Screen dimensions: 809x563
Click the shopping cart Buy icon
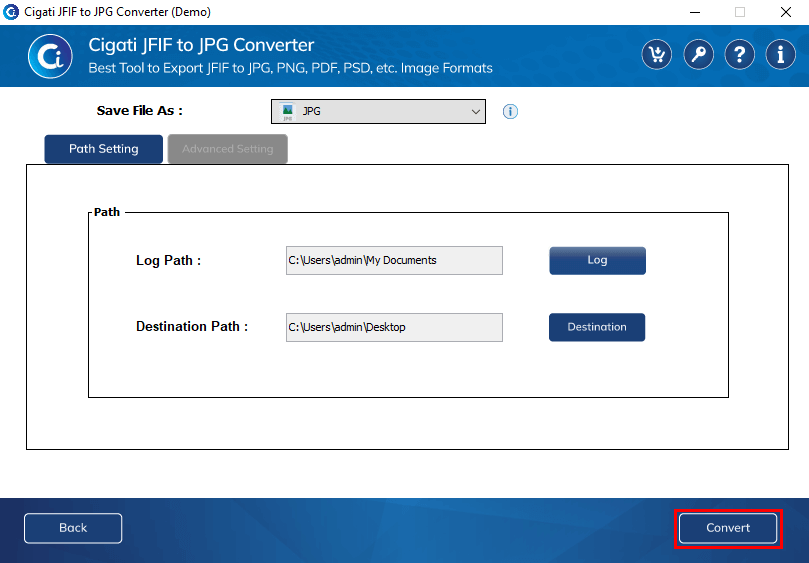click(x=656, y=54)
